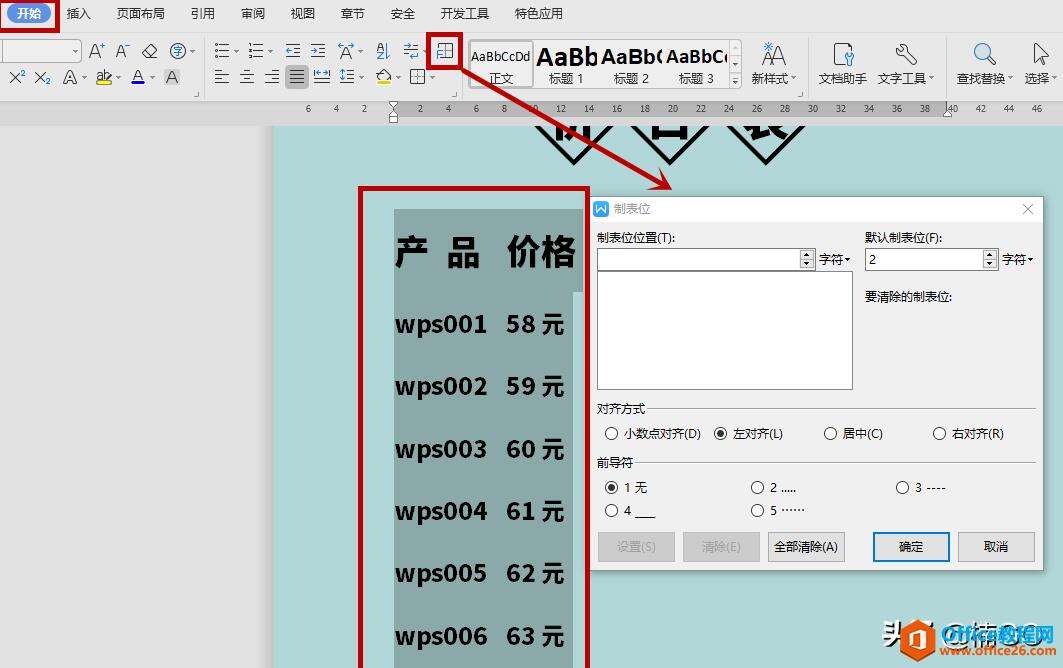Align text right
The width and height of the screenshot is (1063, 668).
pos(272,77)
